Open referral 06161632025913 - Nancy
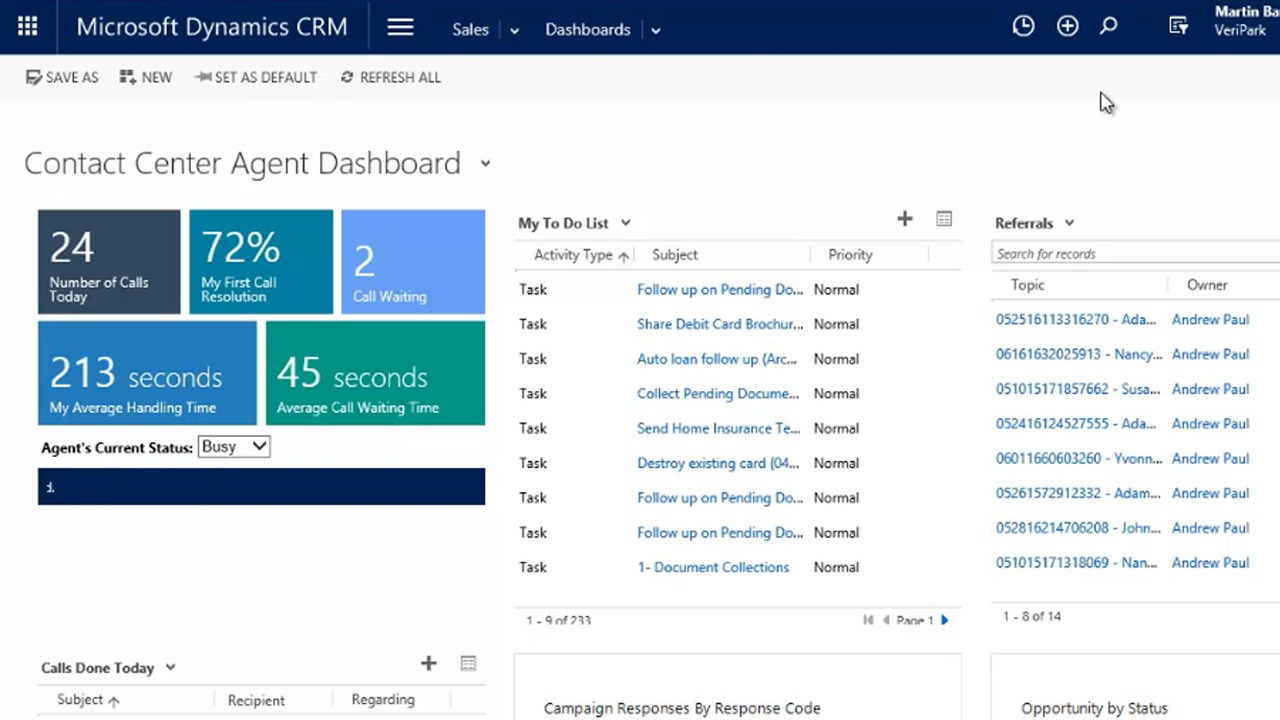Image resolution: width=1280 pixels, height=720 pixels. 1079,354
